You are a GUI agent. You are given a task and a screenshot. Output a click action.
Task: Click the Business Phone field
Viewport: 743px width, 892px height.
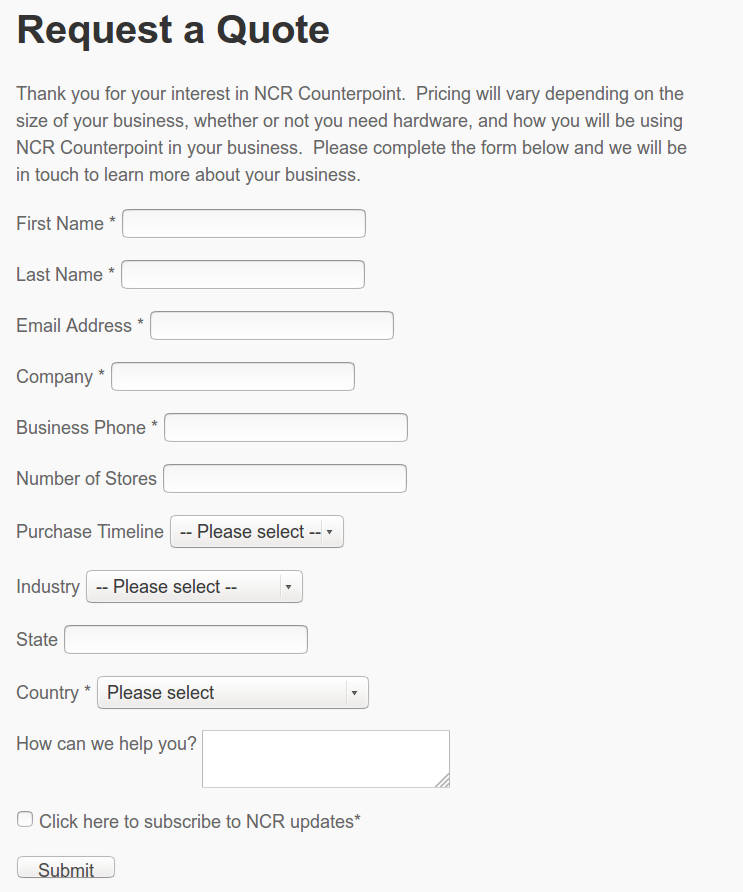pos(285,427)
